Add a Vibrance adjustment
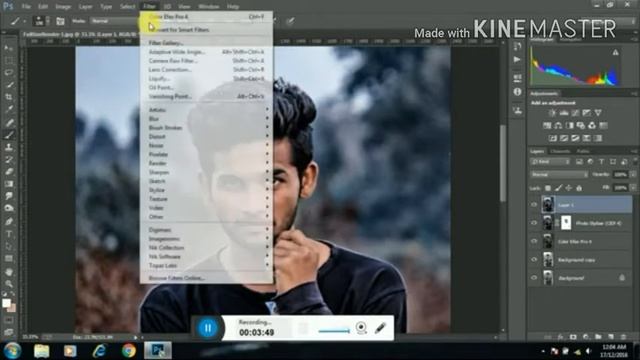Viewport: 640px width, 360px height. point(598,113)
